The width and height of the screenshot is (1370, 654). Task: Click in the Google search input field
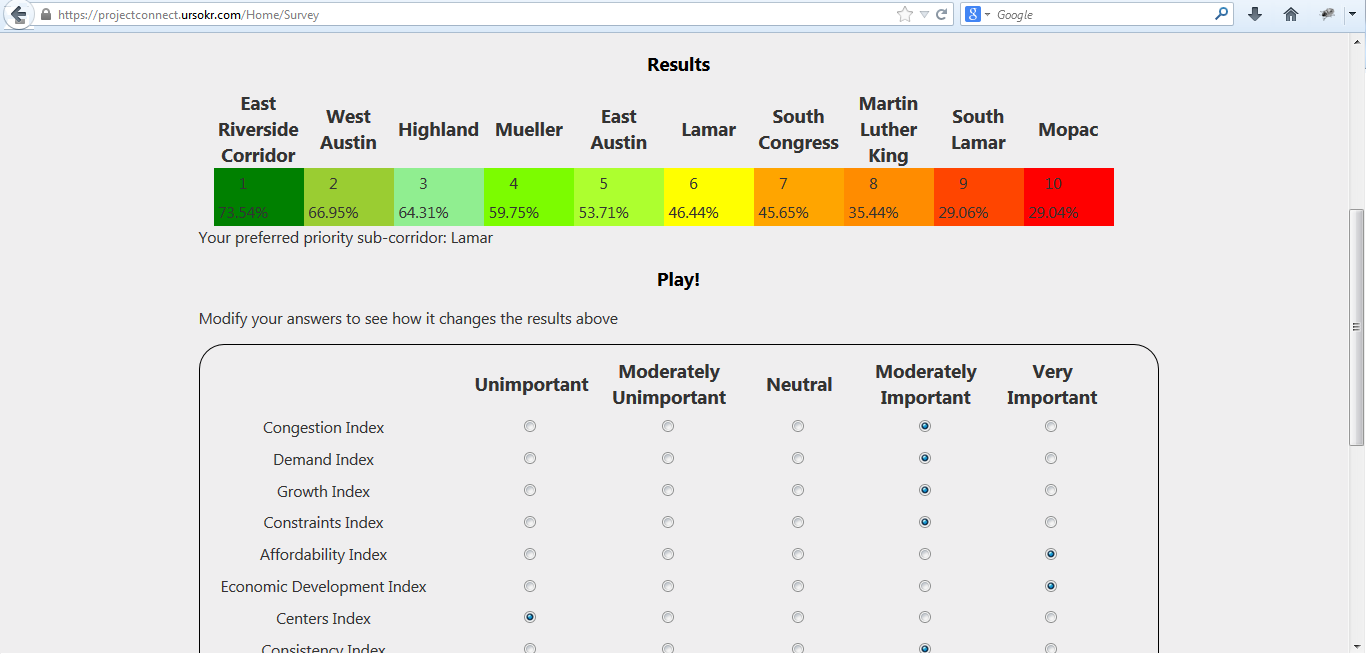click(x=1100, y=15)
